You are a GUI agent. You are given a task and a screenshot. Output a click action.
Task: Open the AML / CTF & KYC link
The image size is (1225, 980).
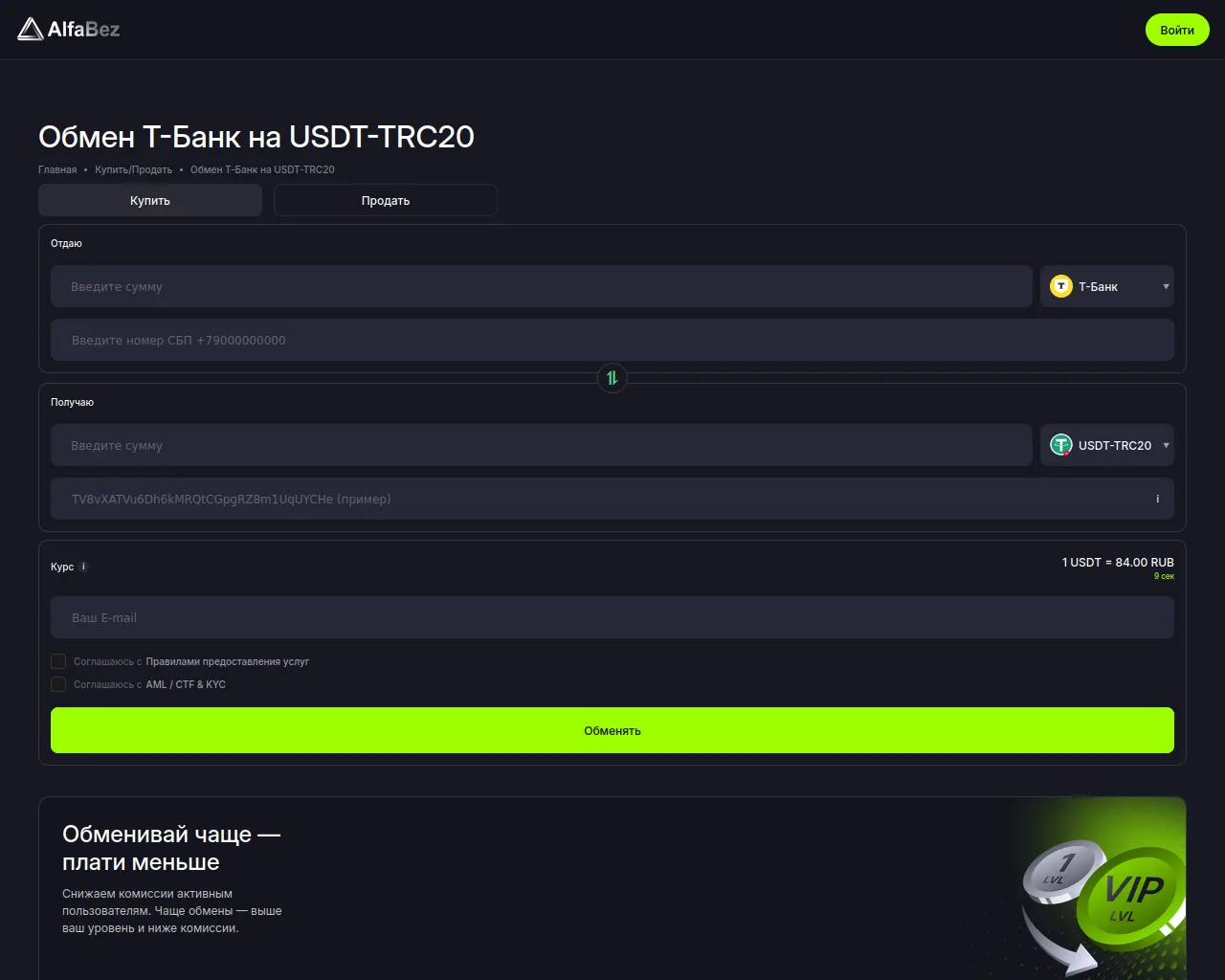[x=186, y=684]
